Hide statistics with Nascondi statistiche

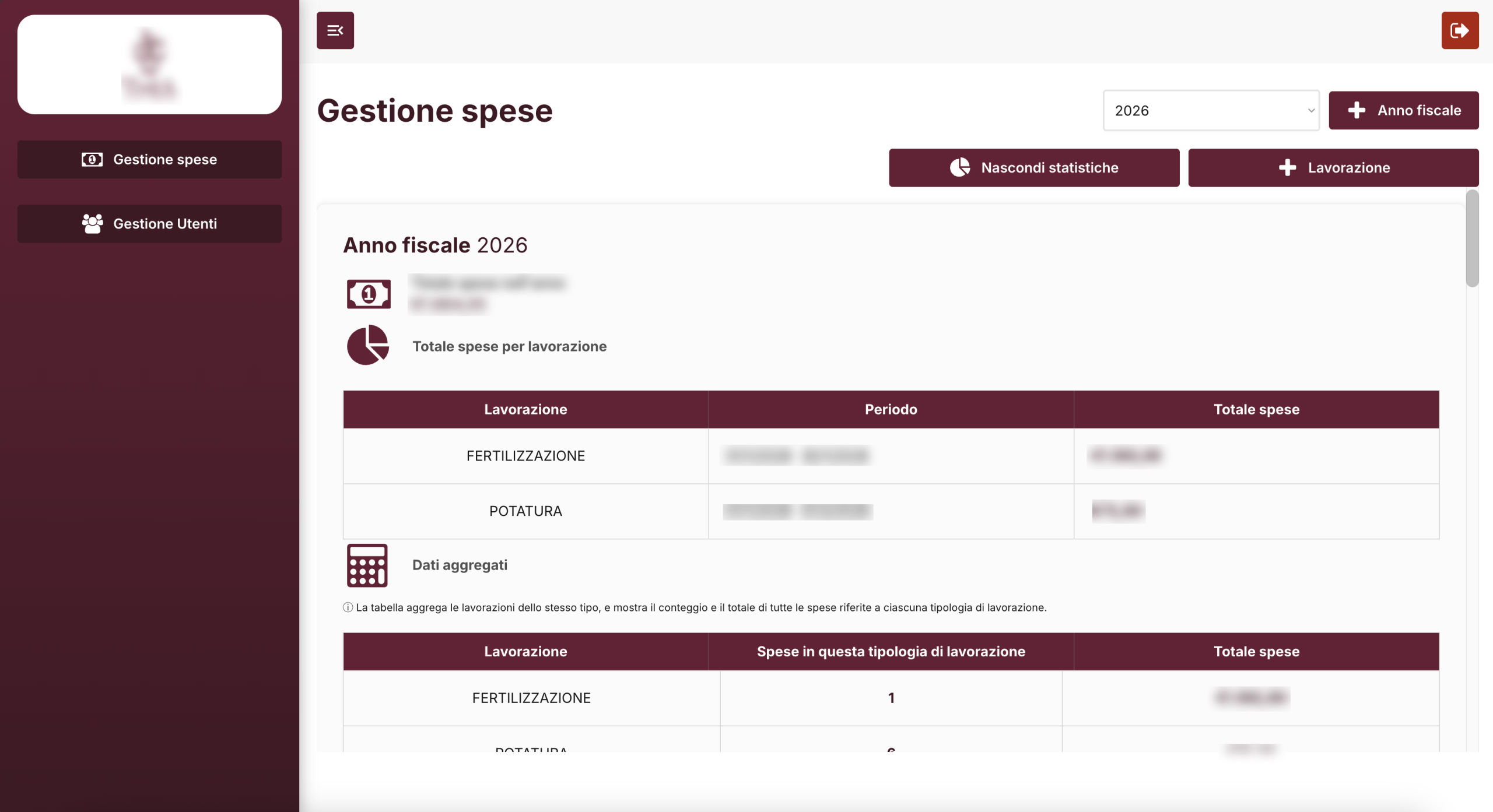(x=1033, y=168)
